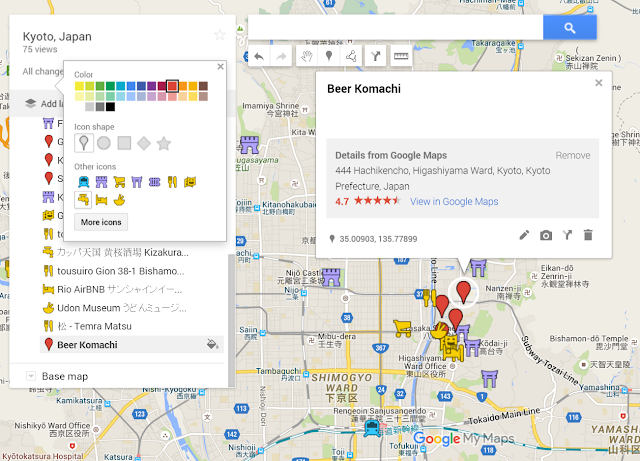Open the More icons dialog
The height and width of the screenshot is (461, 640).
pos(101,222)
